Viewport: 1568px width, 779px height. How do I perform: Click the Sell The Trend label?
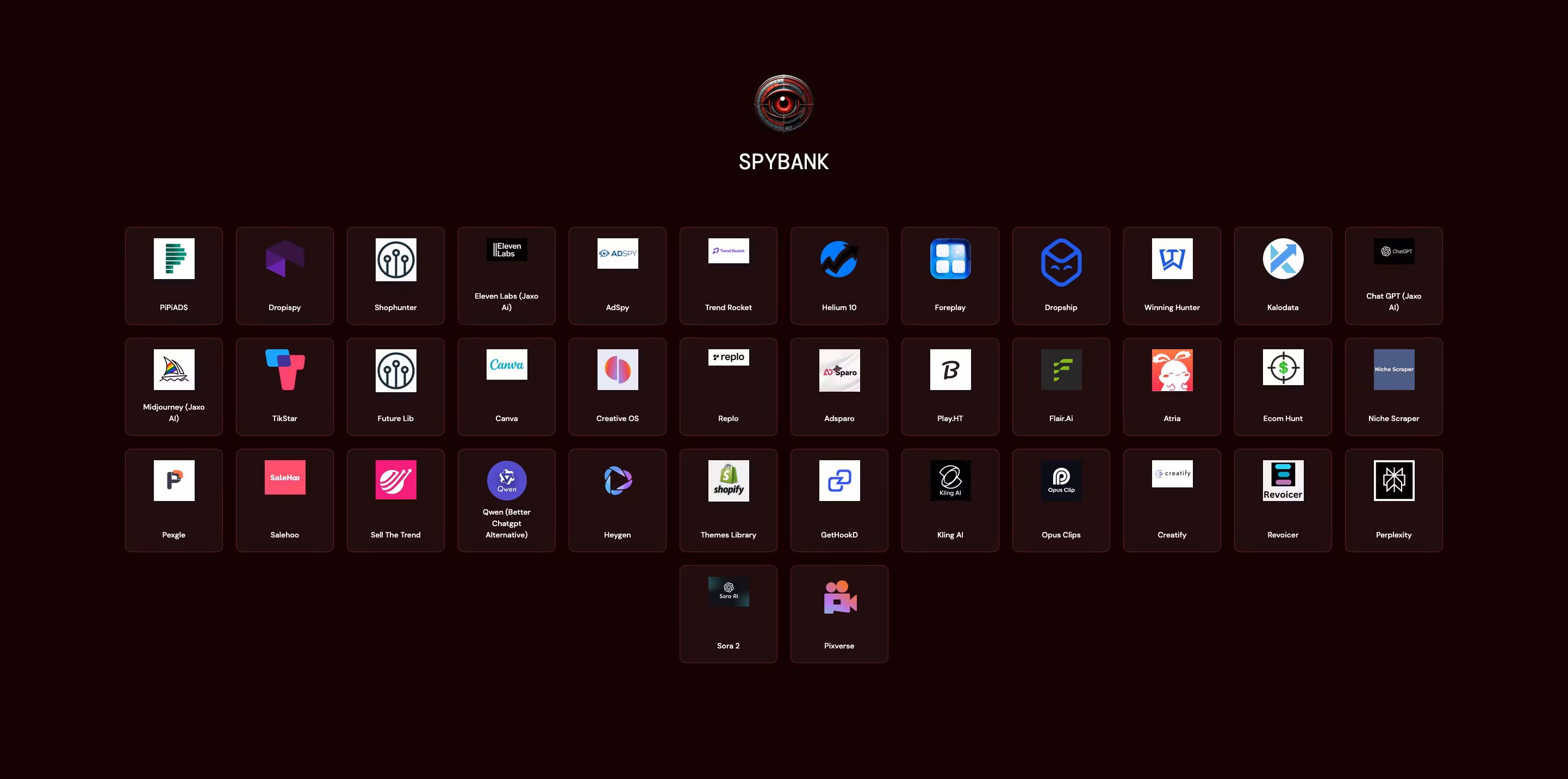(x=396, y=535)
